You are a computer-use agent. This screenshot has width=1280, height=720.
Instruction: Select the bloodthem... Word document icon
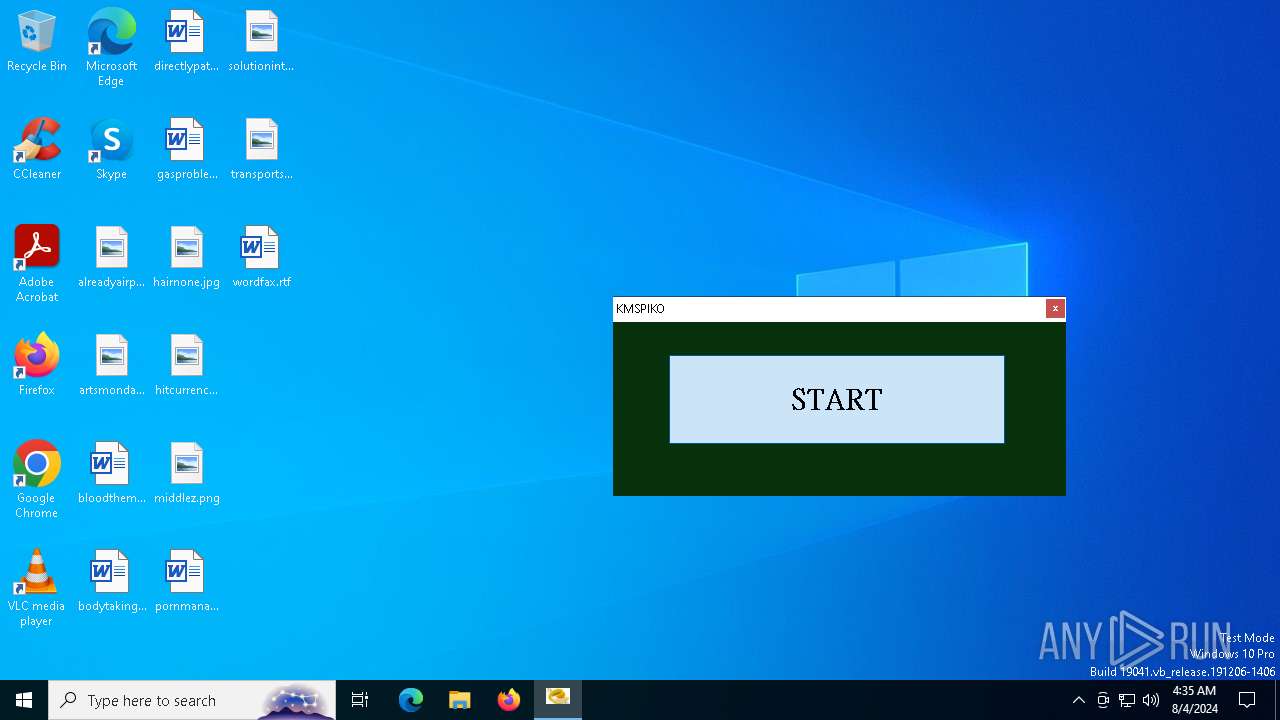[111, 474]
